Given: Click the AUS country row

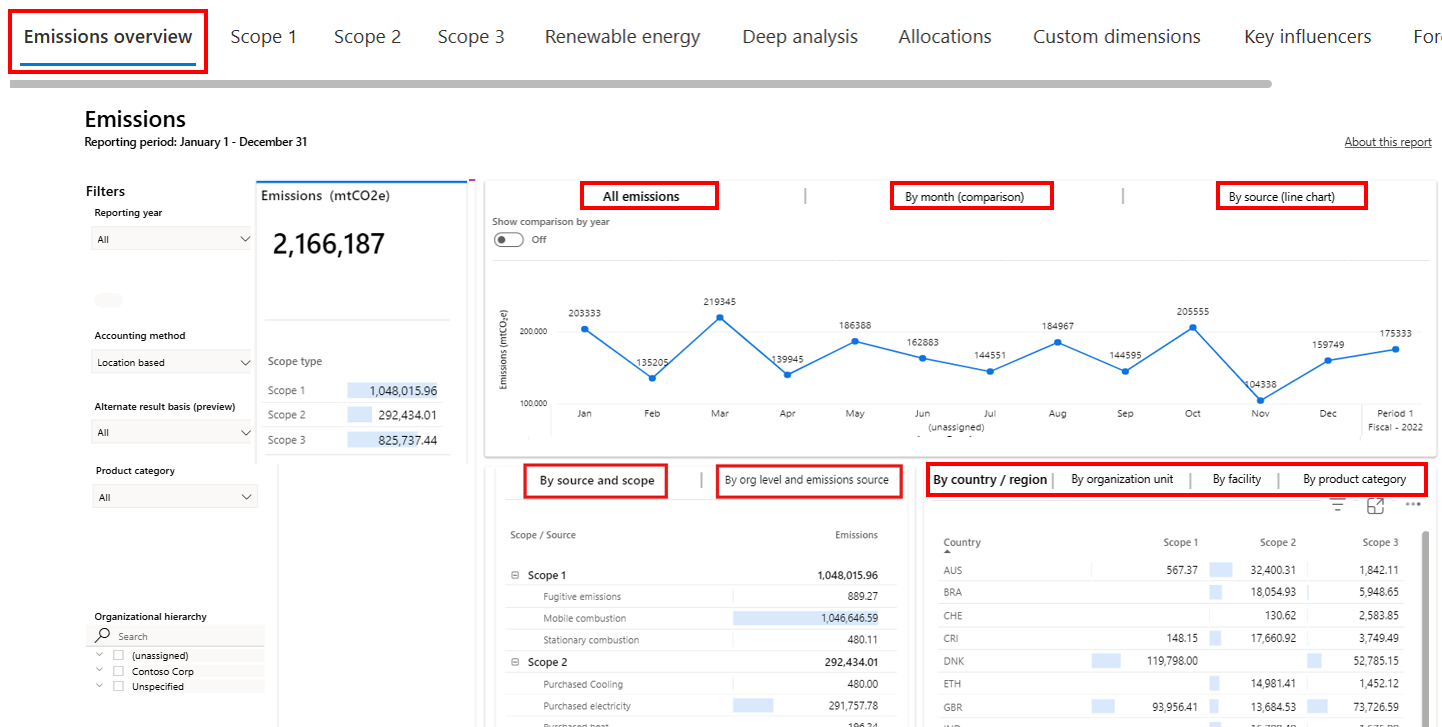Looking at the screenshot, I should coord(1173,570).
